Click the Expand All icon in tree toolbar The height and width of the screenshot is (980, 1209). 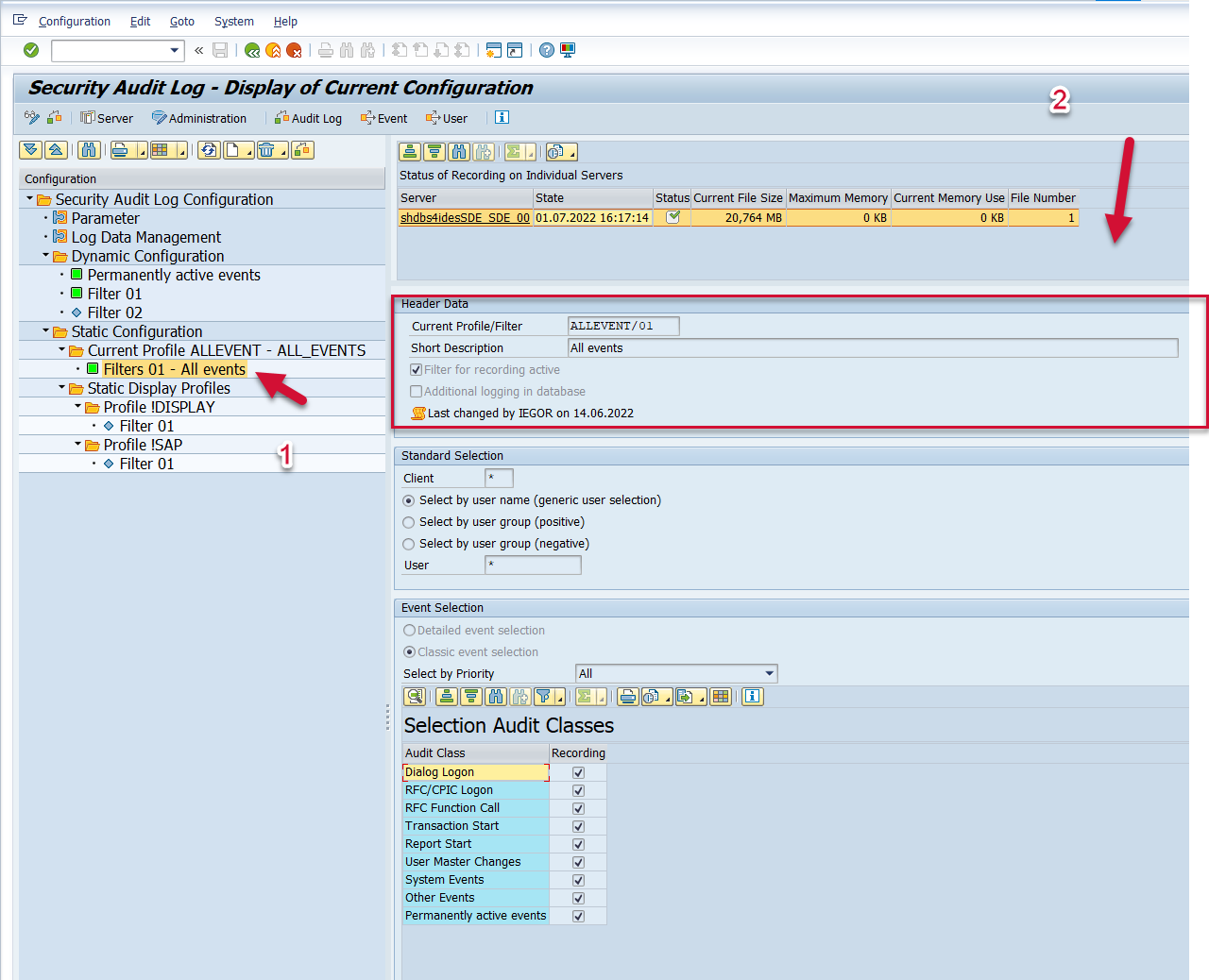tap(30, 150)
